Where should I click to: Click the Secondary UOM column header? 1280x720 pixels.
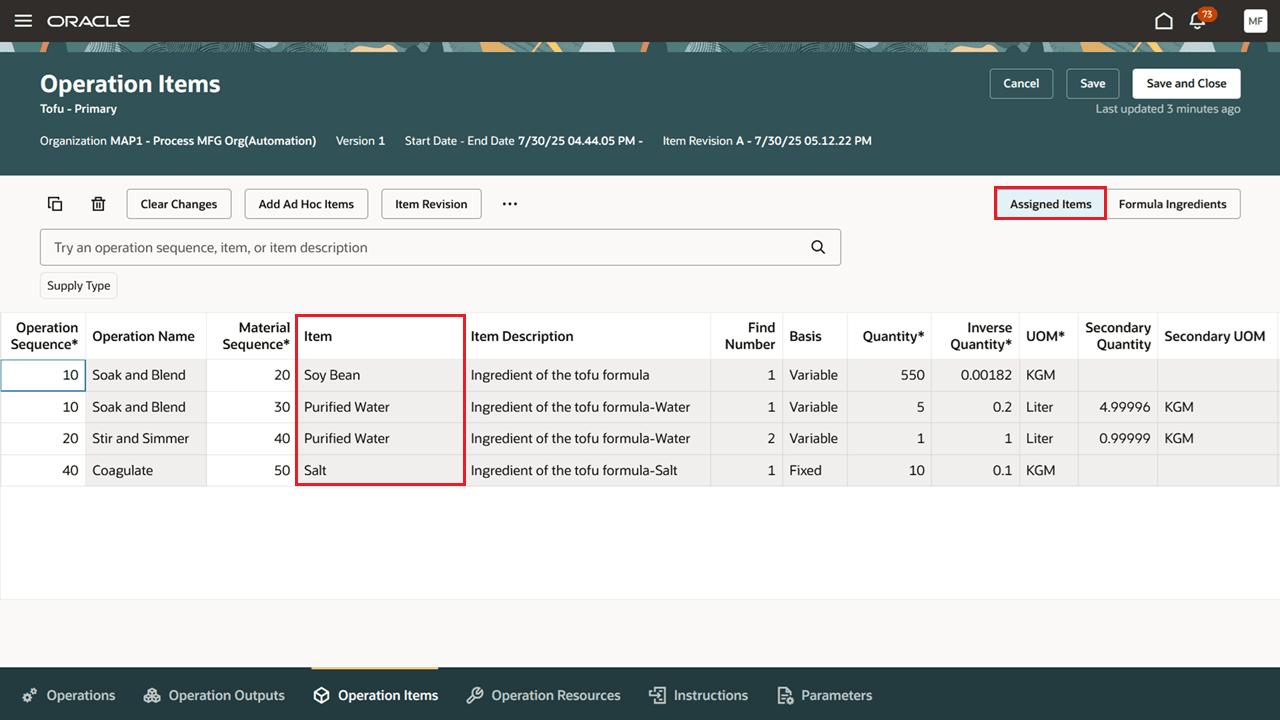pos(1216,336)
